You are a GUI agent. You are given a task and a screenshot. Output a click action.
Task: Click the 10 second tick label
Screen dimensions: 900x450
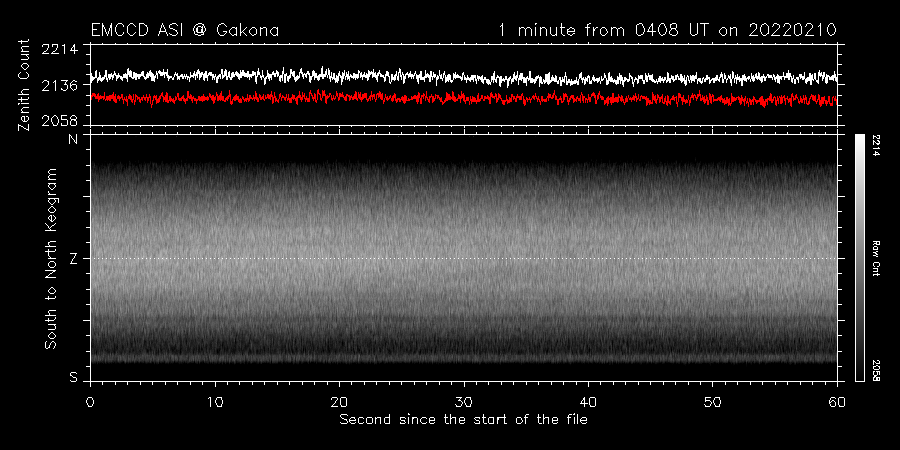click(215, 402)
